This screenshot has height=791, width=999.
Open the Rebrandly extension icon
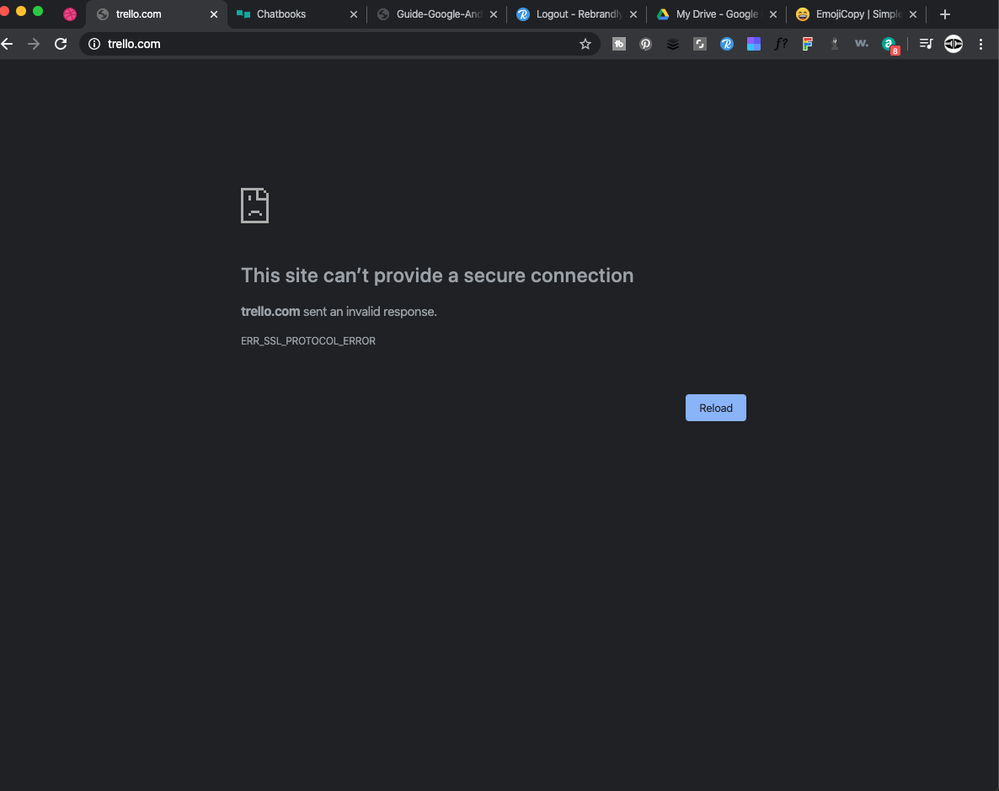point(726,44)
